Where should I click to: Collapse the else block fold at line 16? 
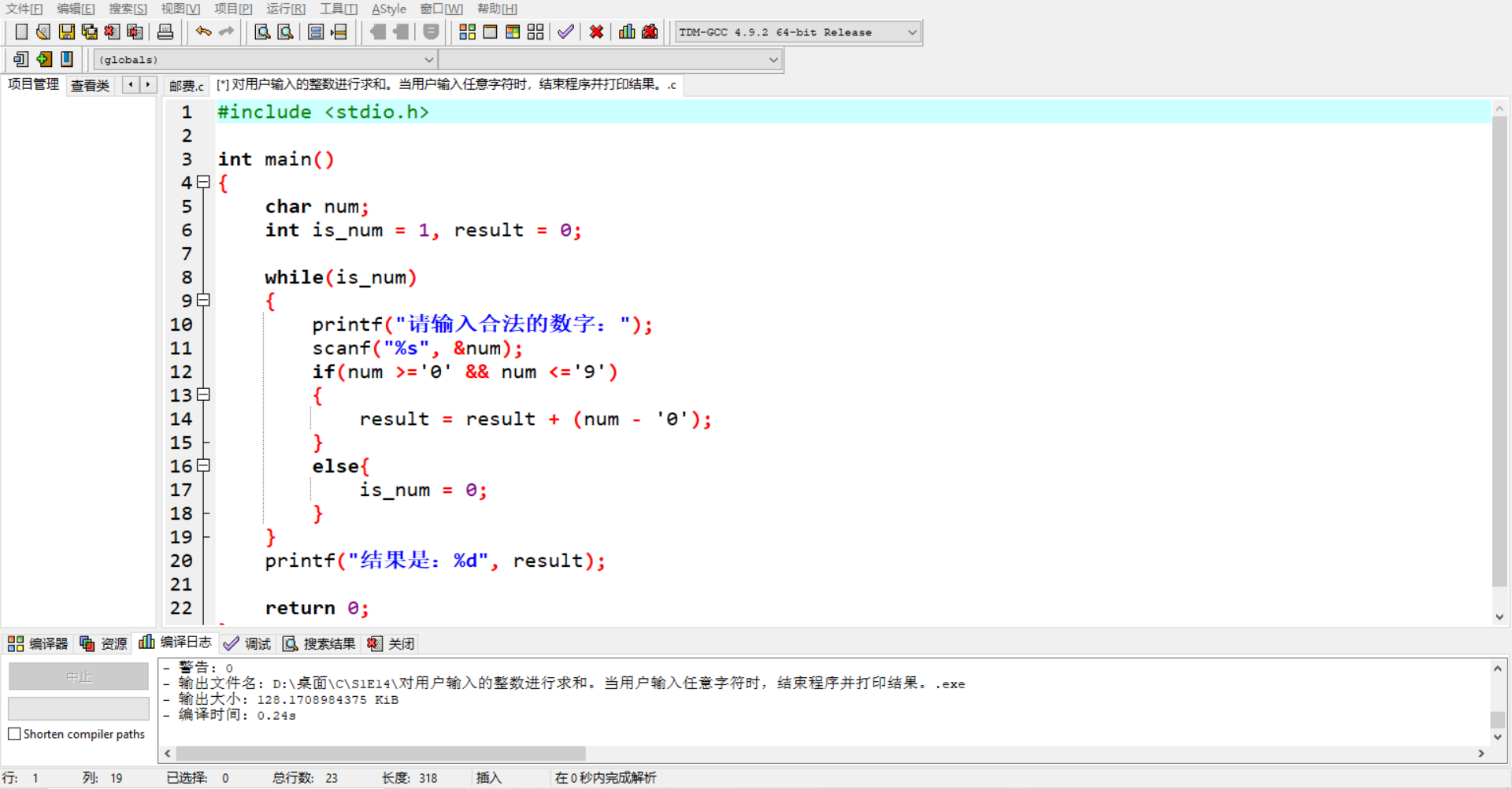[x=203, y=465]
